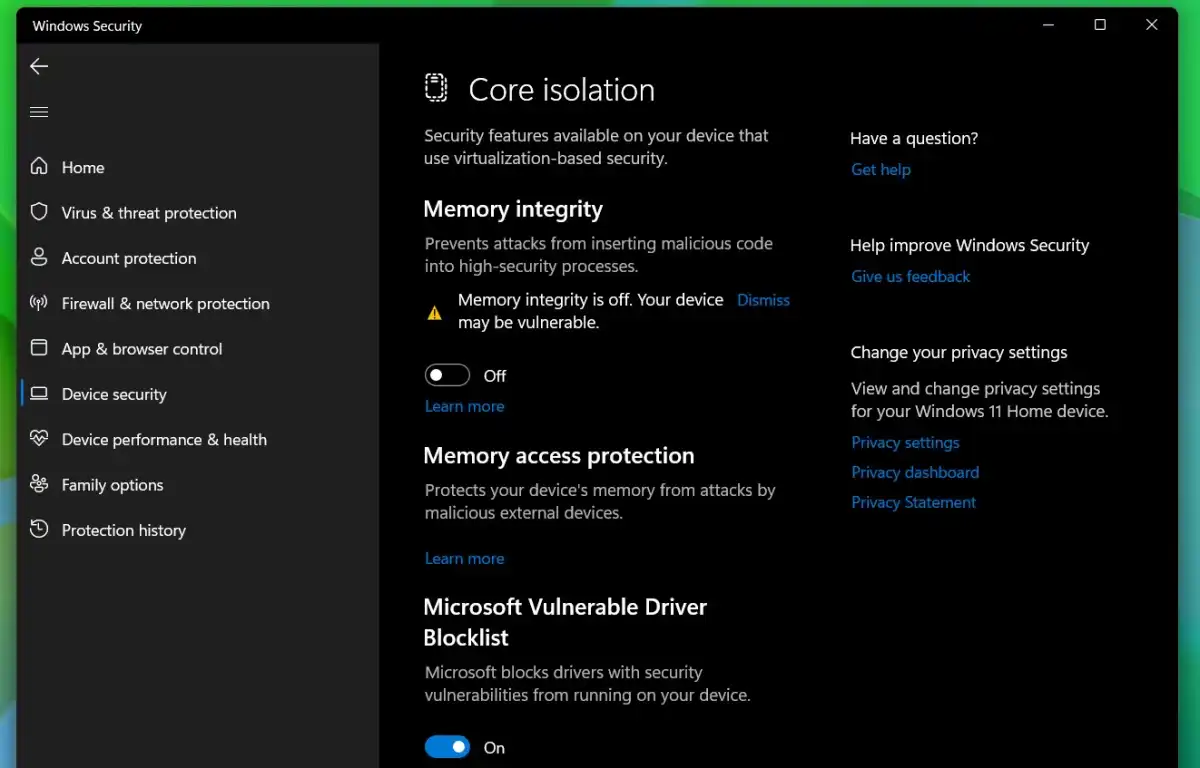The image size is (1200, 768).
Task: Select the Account protection shield icon
Action: point(40,258)
